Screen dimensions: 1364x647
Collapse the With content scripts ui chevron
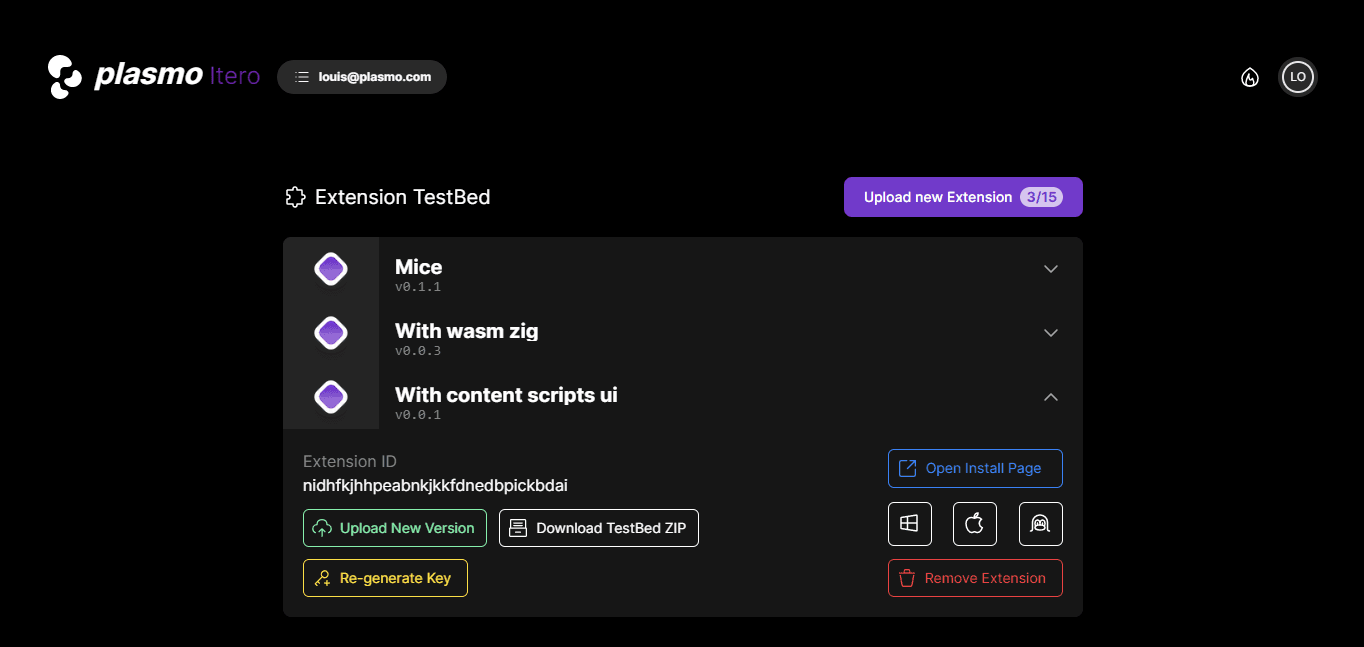[1051, 397]
